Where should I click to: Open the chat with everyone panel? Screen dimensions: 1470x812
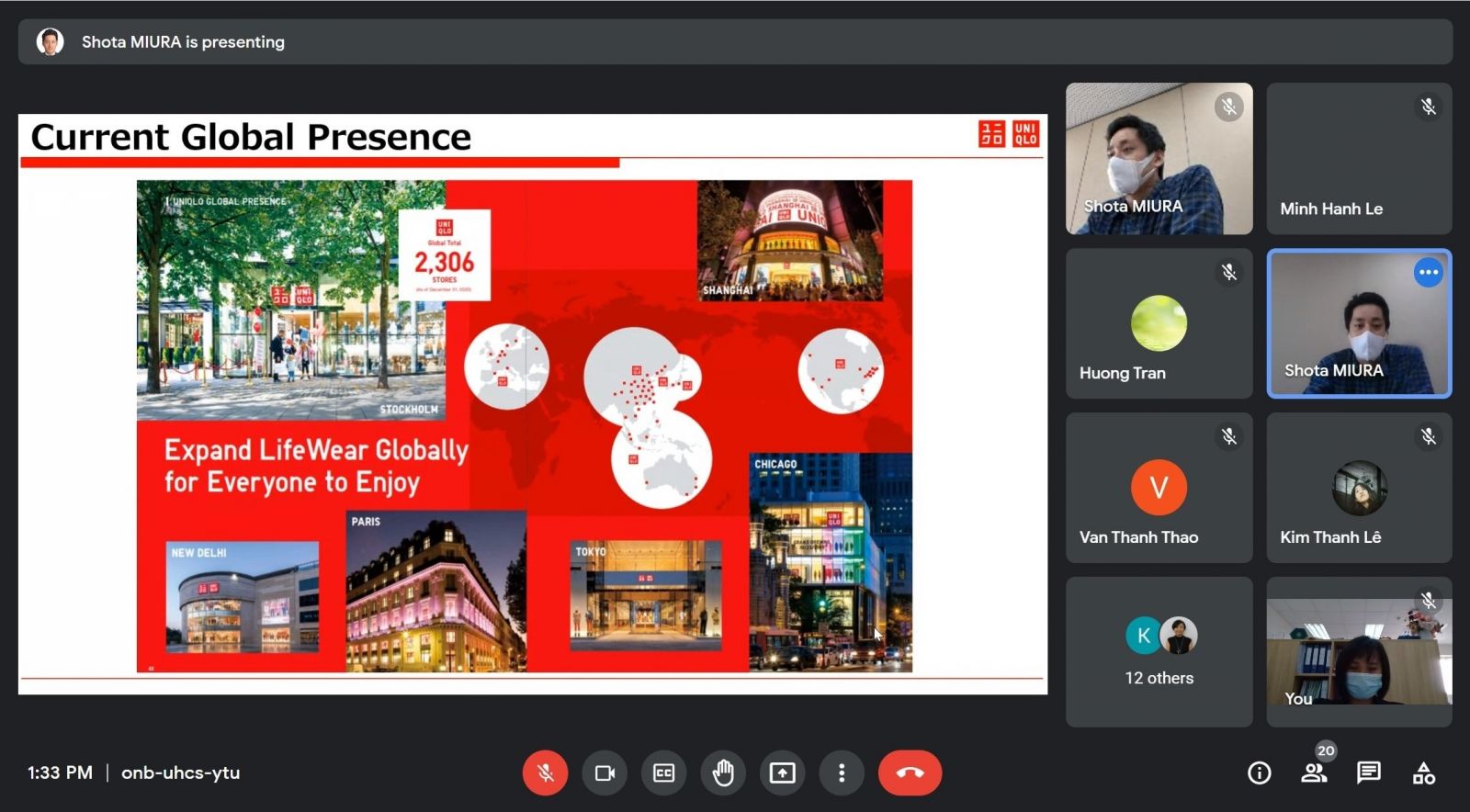point(1369,773)
